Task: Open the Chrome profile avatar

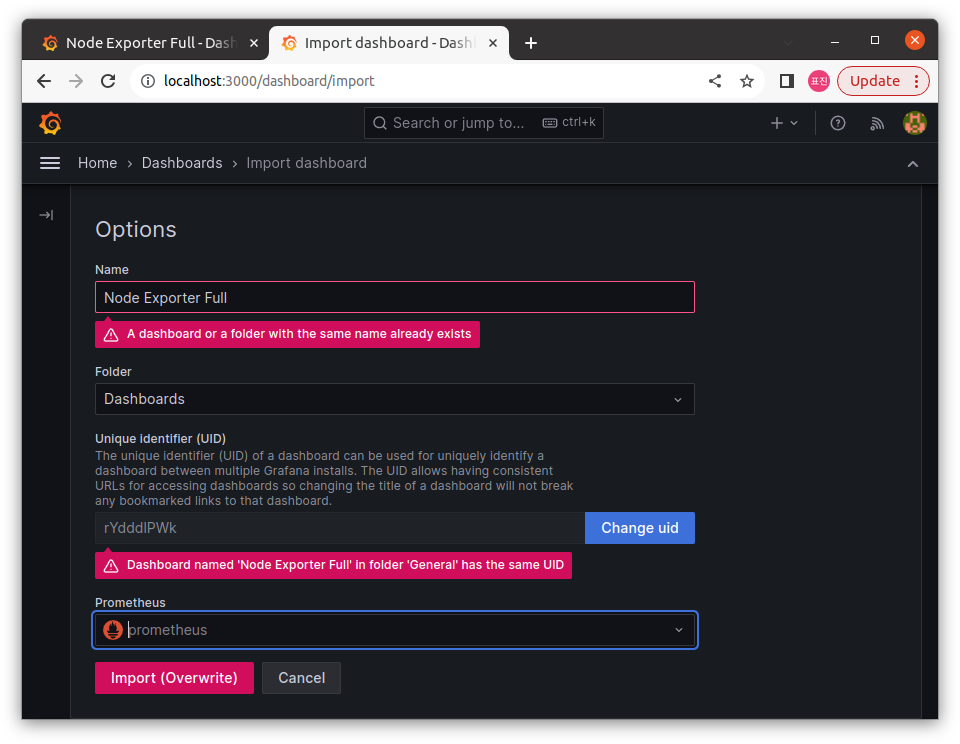Action: tap(819, 81)
